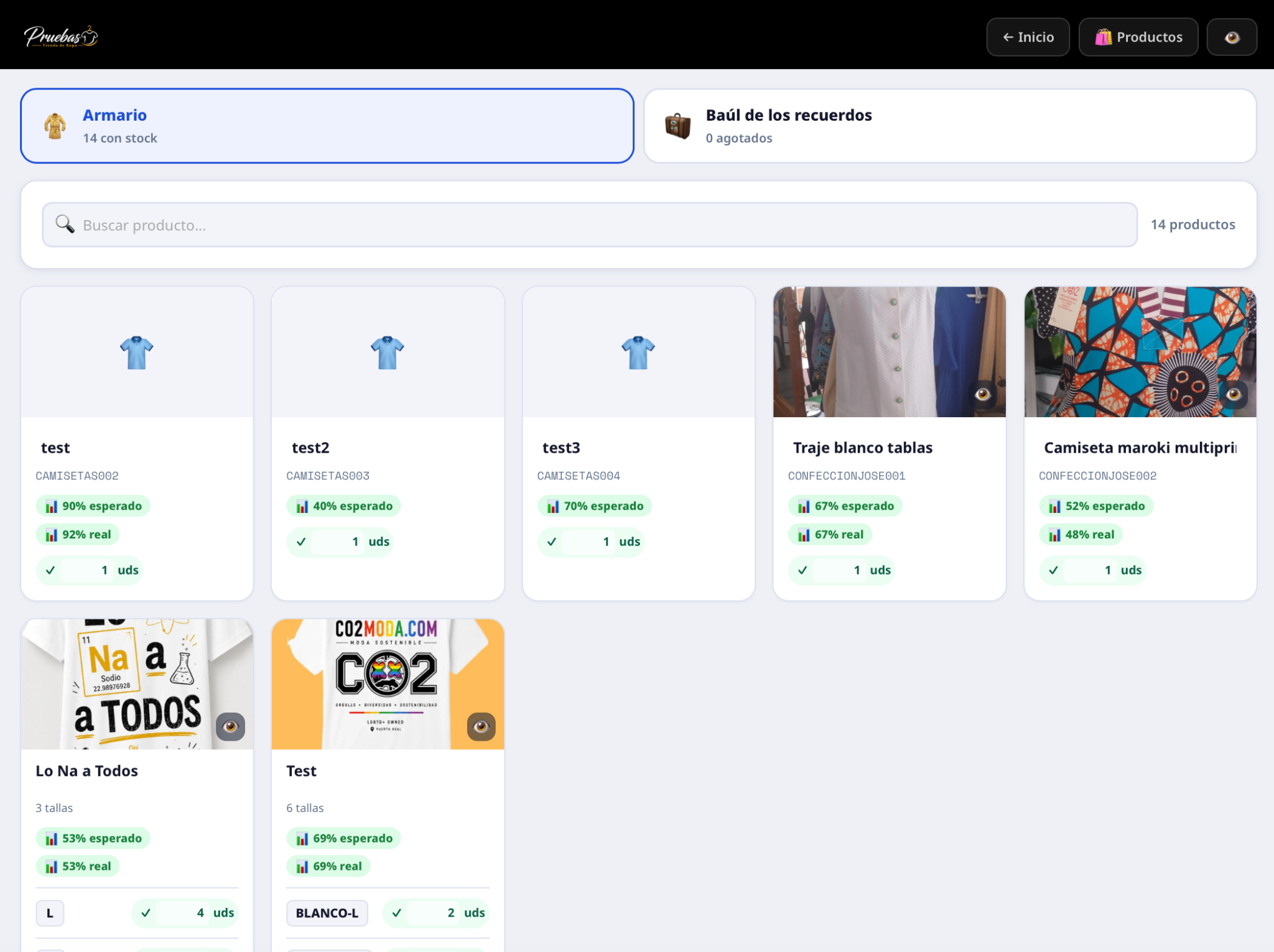The height and width of the screenshot is (952, 1274).
Task: Confirm stock checkmark on Traje blanco tablas
Action: (x=803, y=570)
